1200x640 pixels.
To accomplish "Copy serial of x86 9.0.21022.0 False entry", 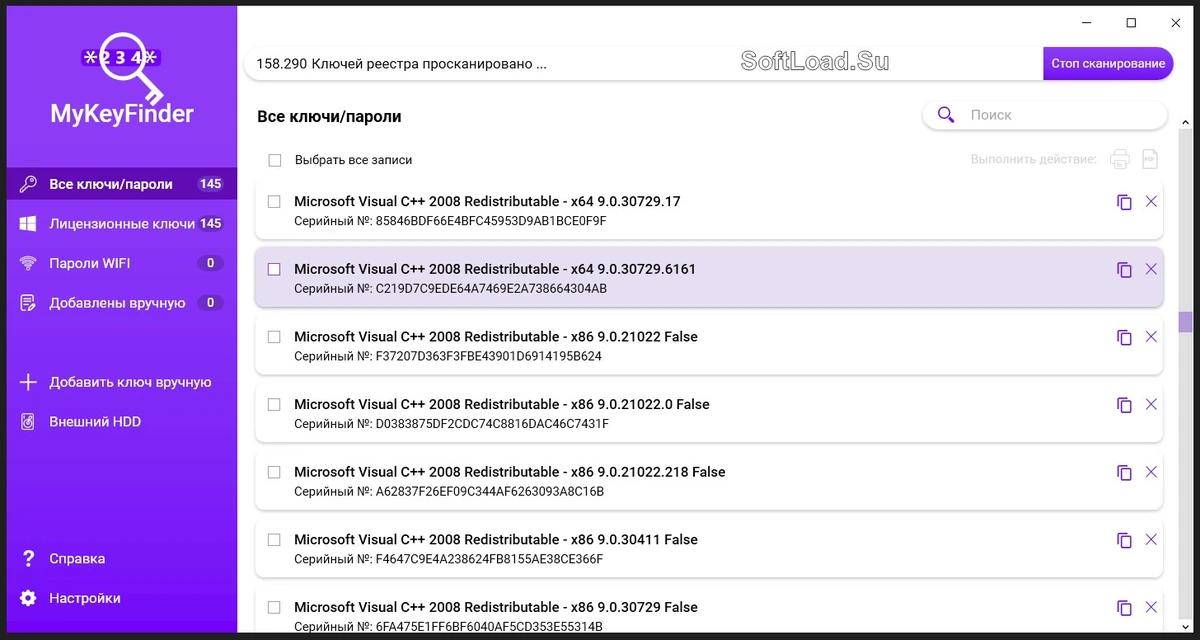I will (1124, 405).
